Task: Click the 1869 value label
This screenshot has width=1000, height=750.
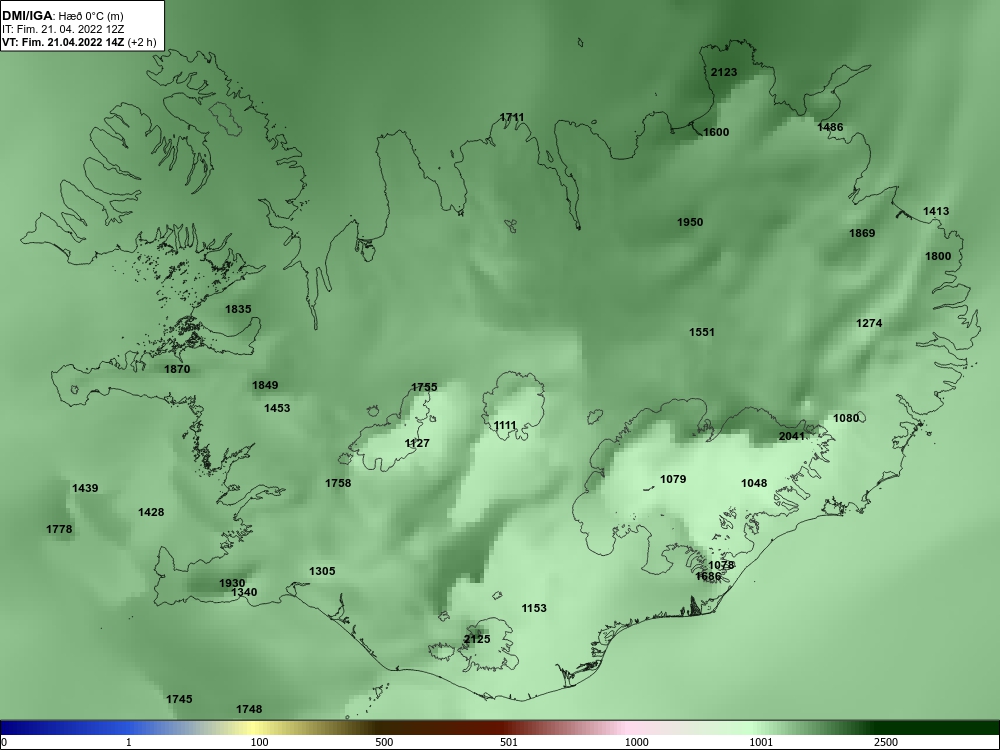Action: 862,233
